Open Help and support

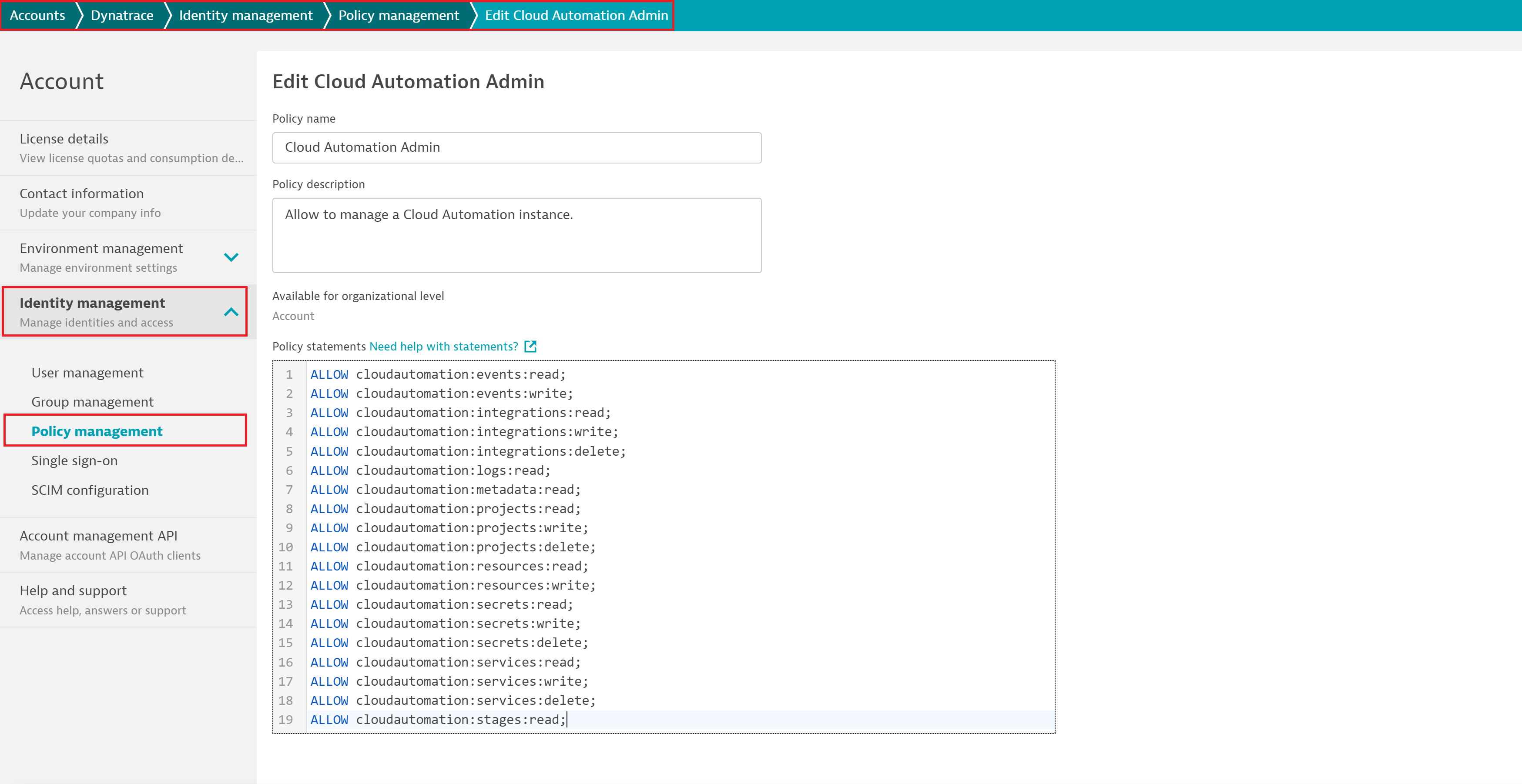pos(73,590)
